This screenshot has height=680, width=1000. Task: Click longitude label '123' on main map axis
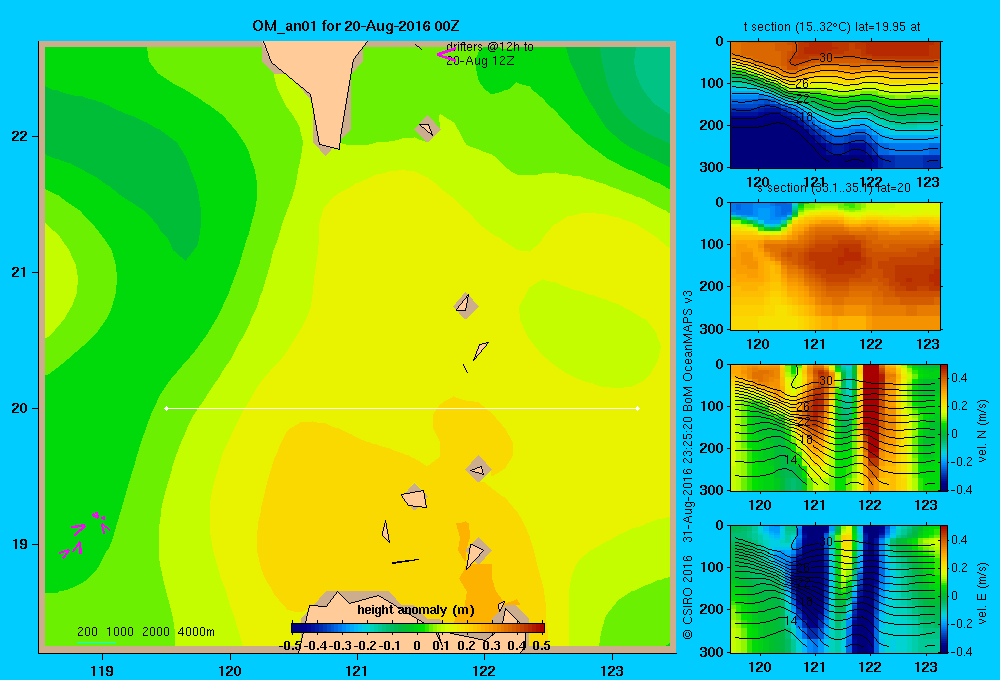(612, 670)
